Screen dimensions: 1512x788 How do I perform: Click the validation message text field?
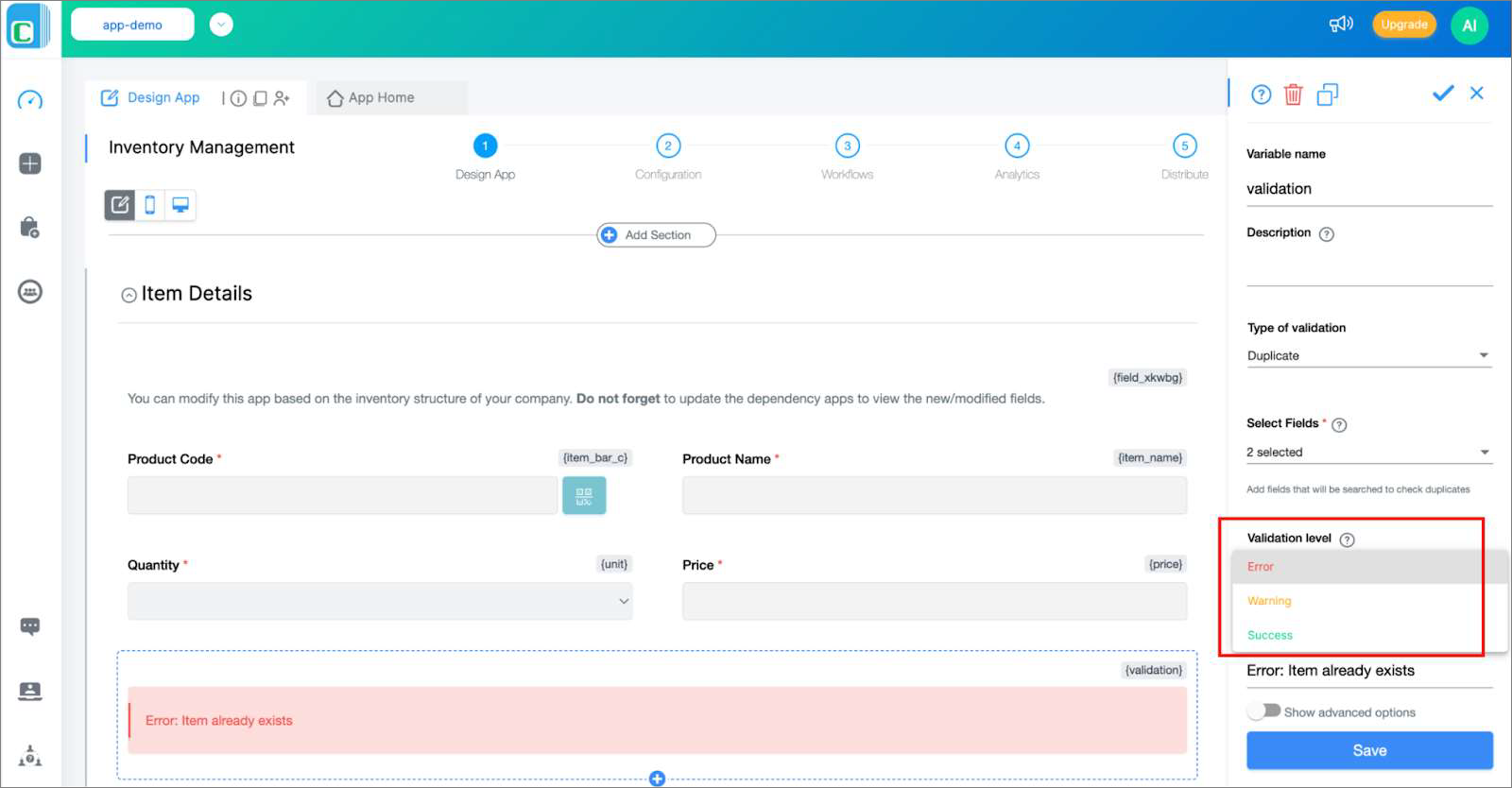tap(1369, 671)
